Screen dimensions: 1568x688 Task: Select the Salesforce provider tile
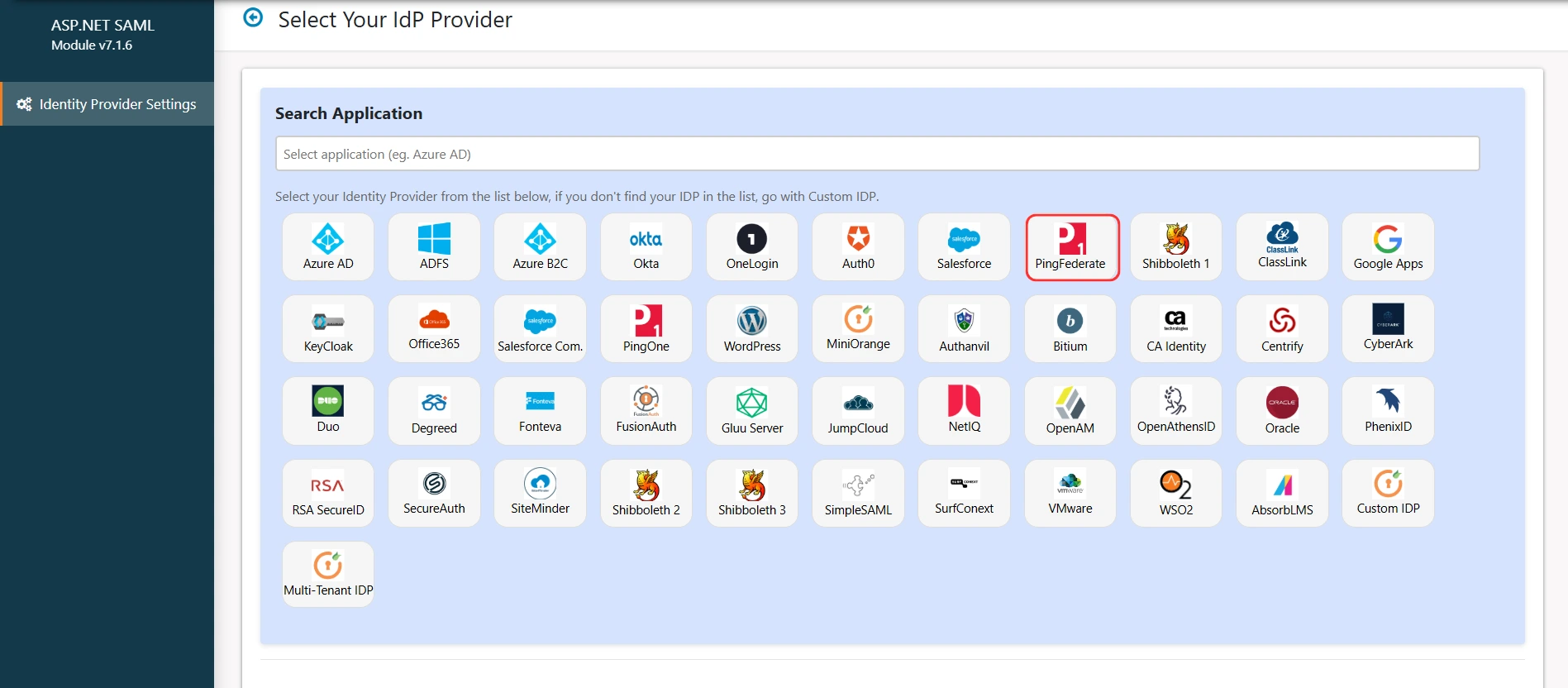[x=964, y=247]
